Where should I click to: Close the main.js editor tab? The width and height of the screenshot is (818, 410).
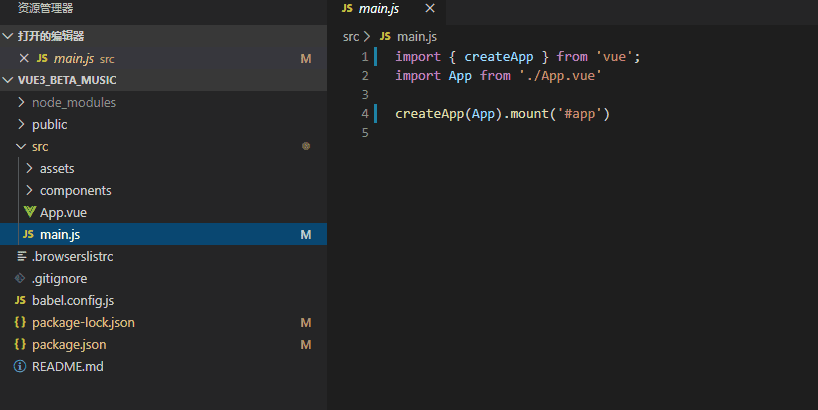(x=430, y=8)
